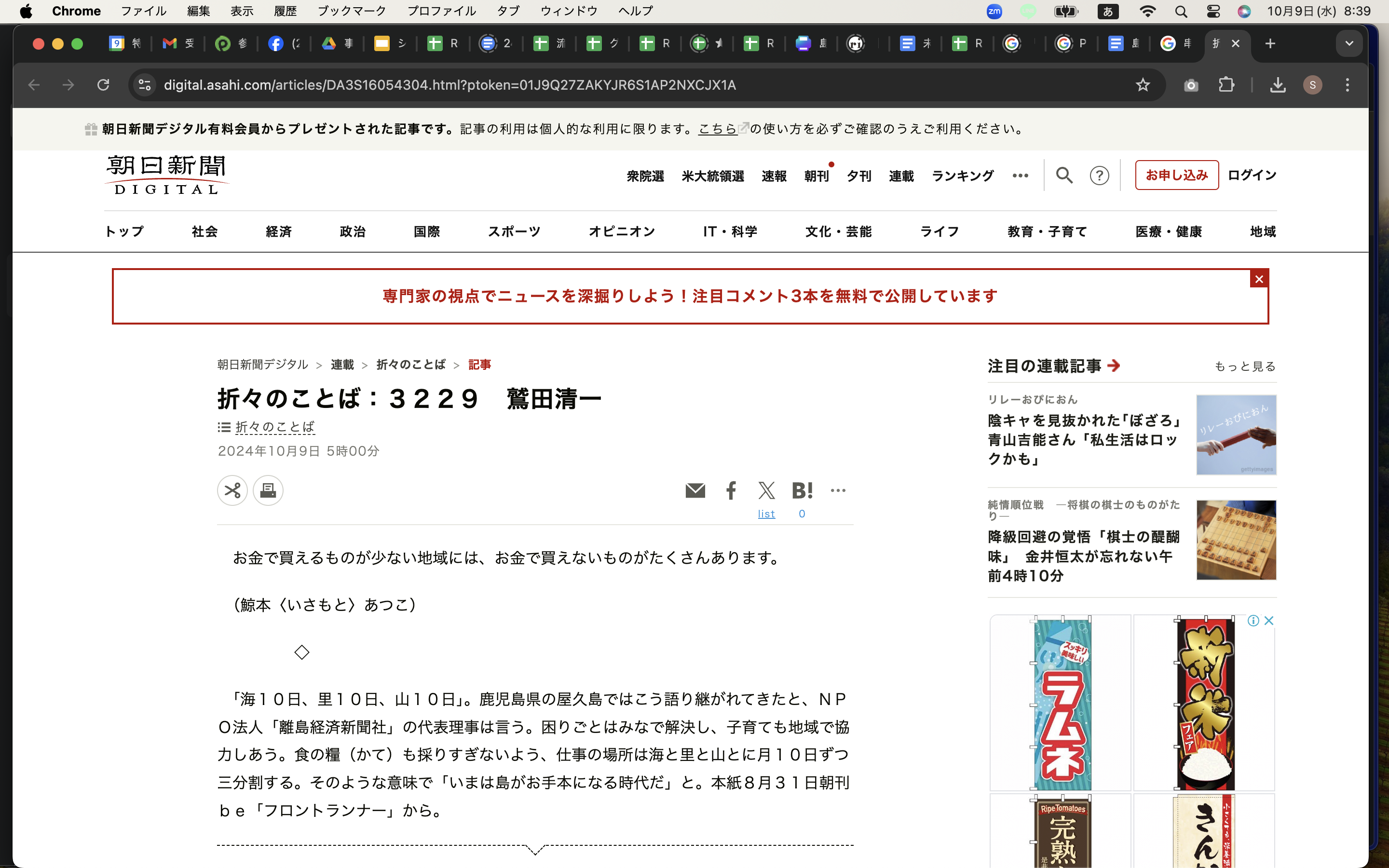Click the scrap (scissors) article icon
1389x868 pixels.
[232, 490]
